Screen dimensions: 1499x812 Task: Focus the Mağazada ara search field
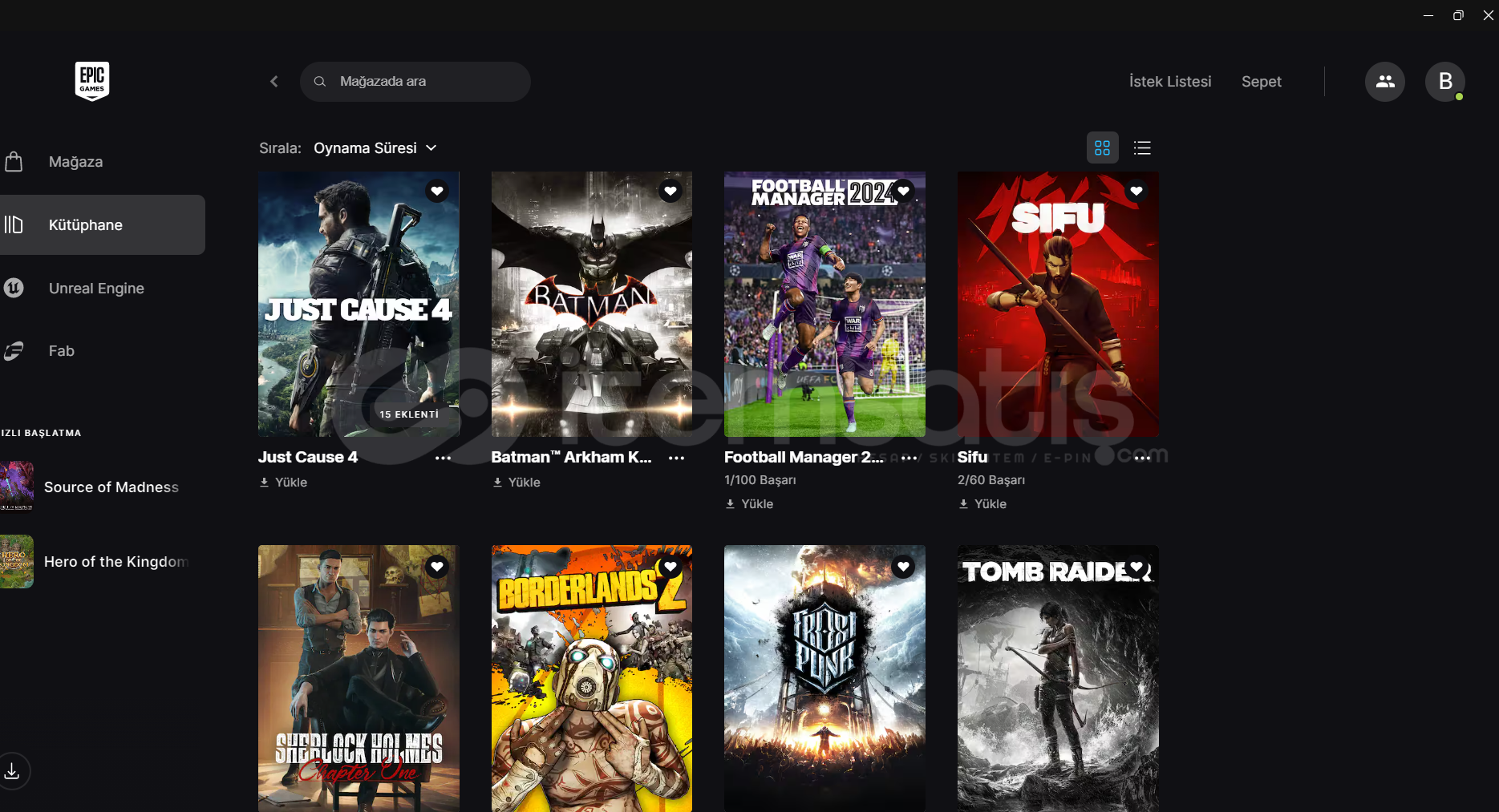click(415, 82)
